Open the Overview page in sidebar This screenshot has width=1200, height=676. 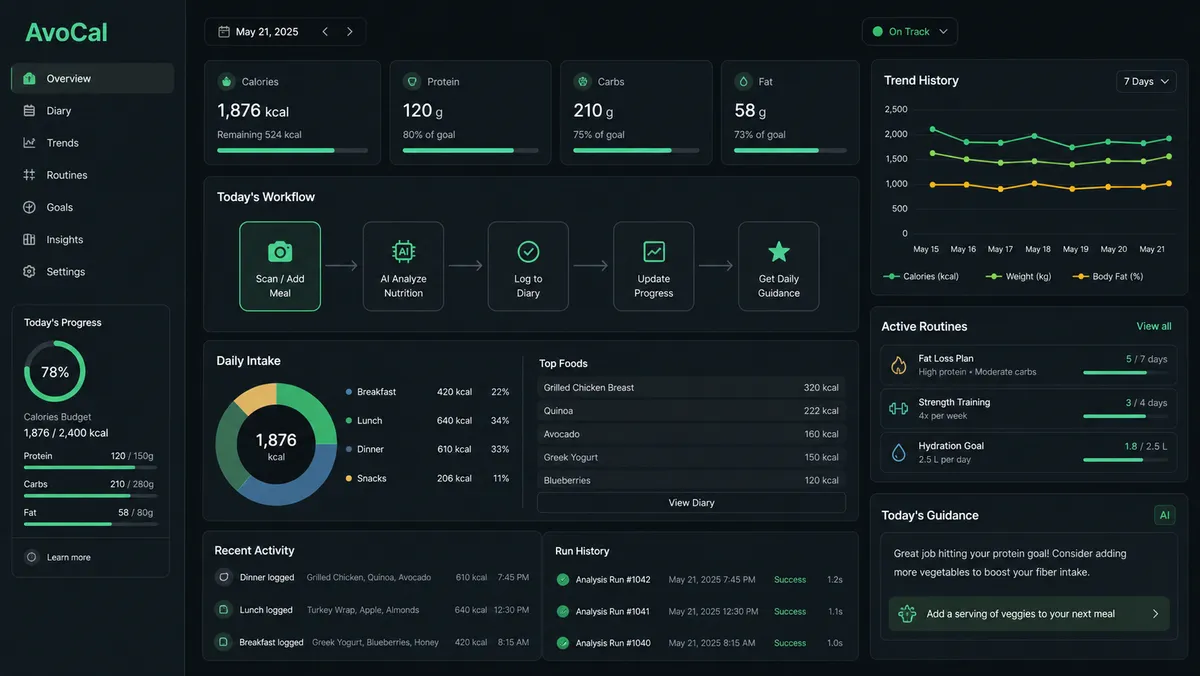[x=92, y=78]
